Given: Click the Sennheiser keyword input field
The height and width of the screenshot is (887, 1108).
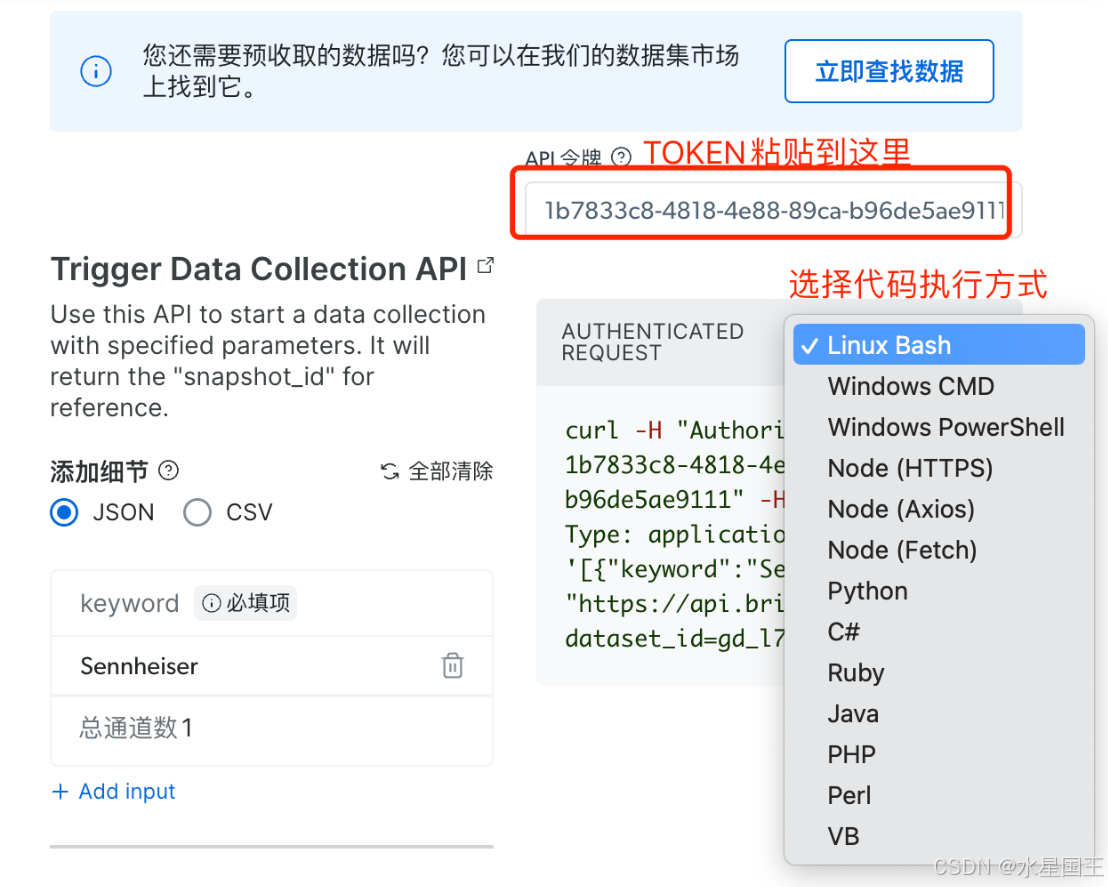Looking at the screenshot, I should pyautogui.click(x=271, y=666).
